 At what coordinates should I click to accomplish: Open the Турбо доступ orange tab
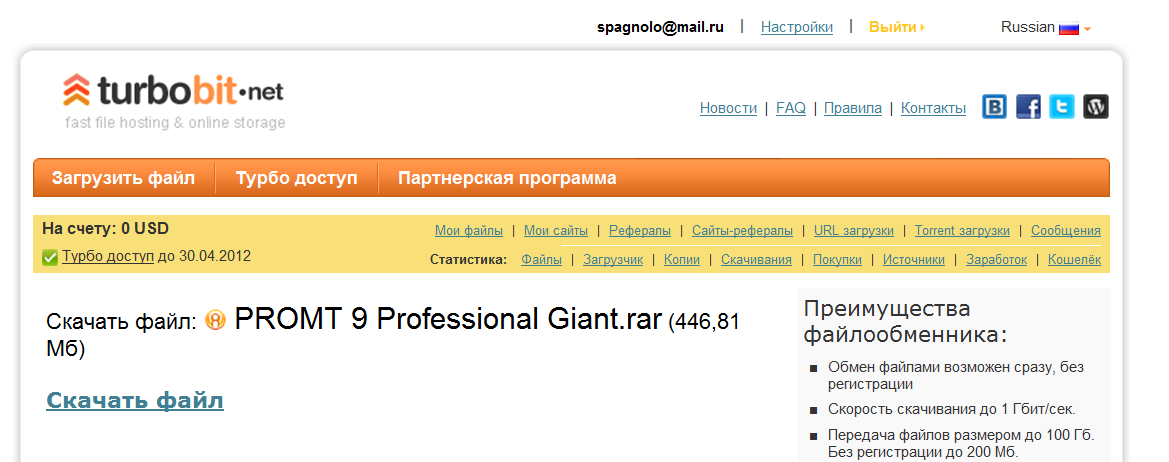tap(297, 178)
